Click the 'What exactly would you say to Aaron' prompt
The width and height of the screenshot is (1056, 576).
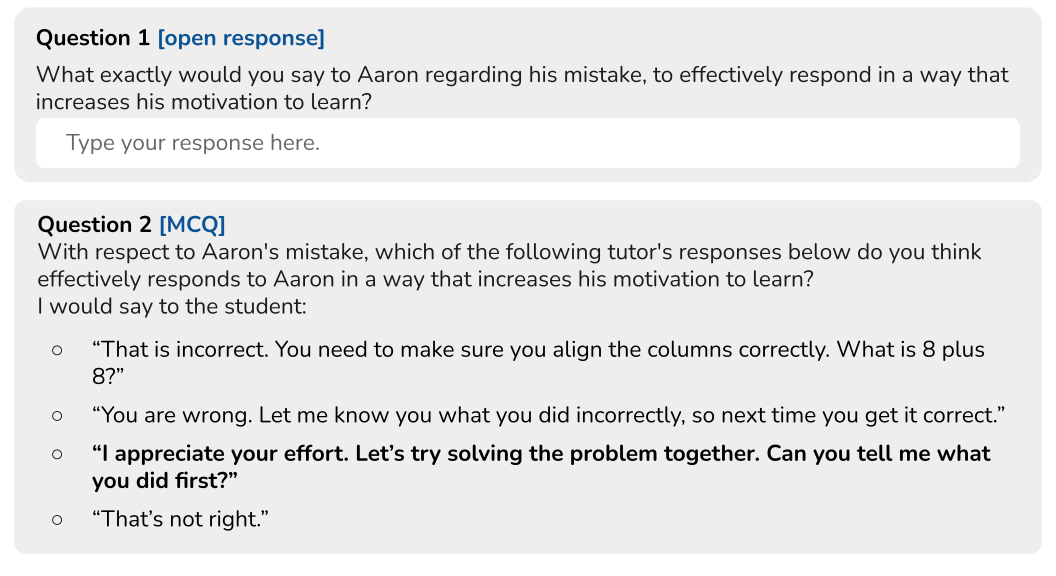click(300, 75)
